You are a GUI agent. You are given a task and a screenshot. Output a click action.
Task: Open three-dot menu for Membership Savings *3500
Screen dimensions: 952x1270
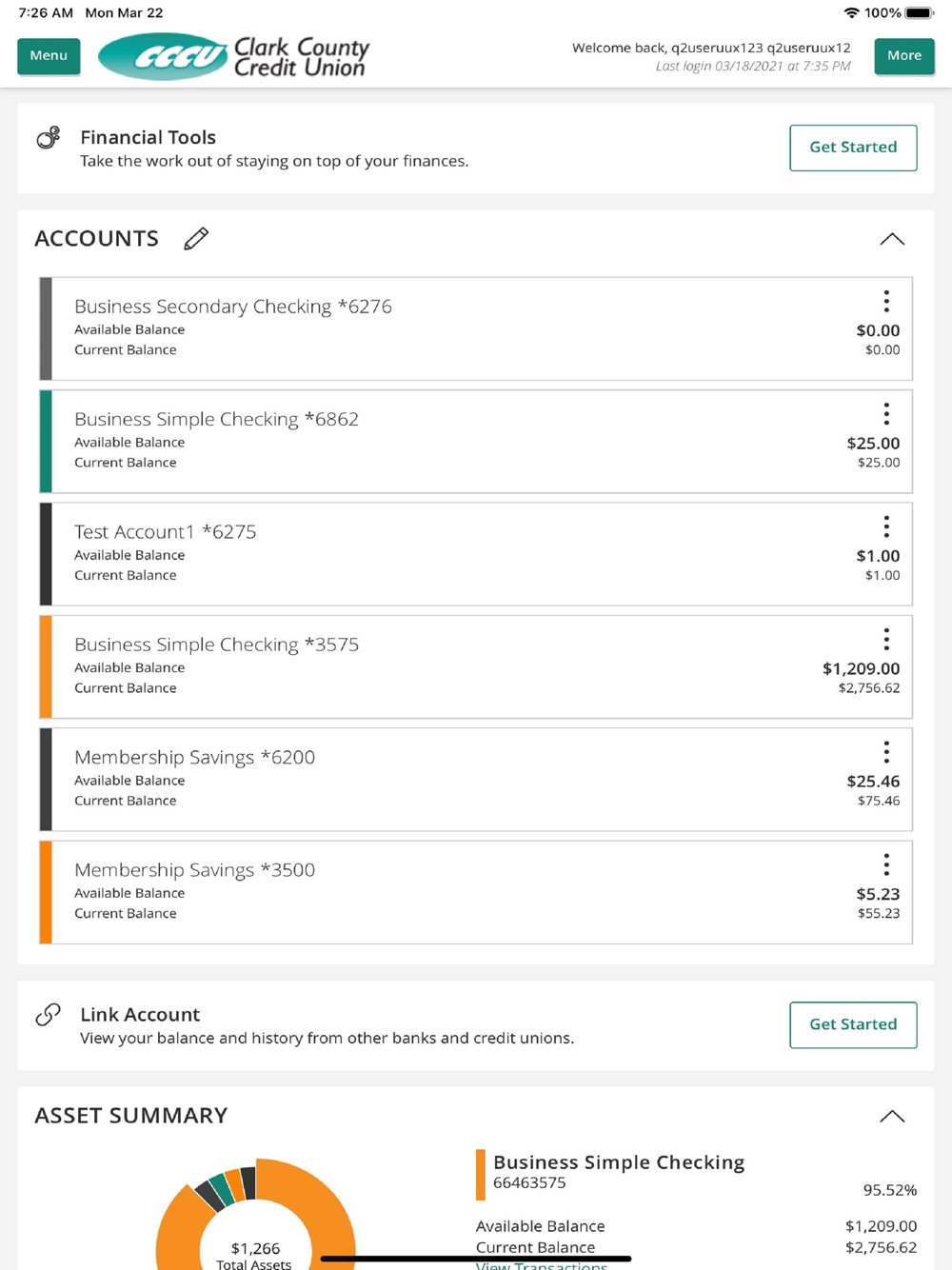pos(886,864)
